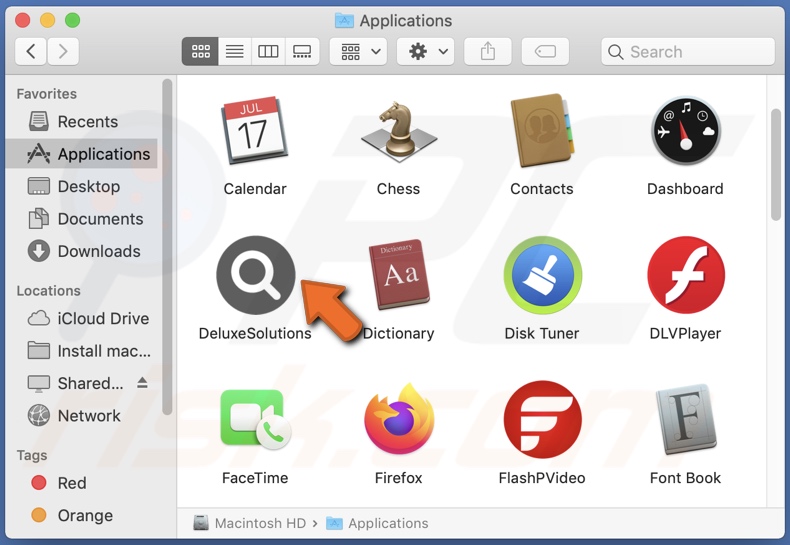Click the main file area vertical scrollbar
Image resolution: width=790 pixels, height=545 pixels.
point(776,165)
